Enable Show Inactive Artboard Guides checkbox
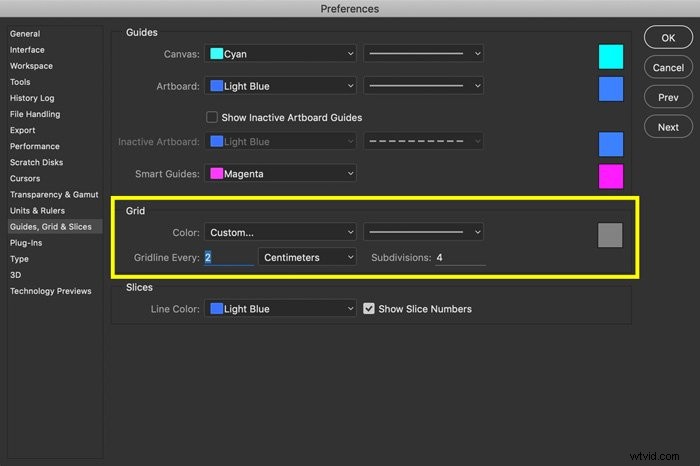The height and width of the screenshot is (466, 700). coord(212,117)
